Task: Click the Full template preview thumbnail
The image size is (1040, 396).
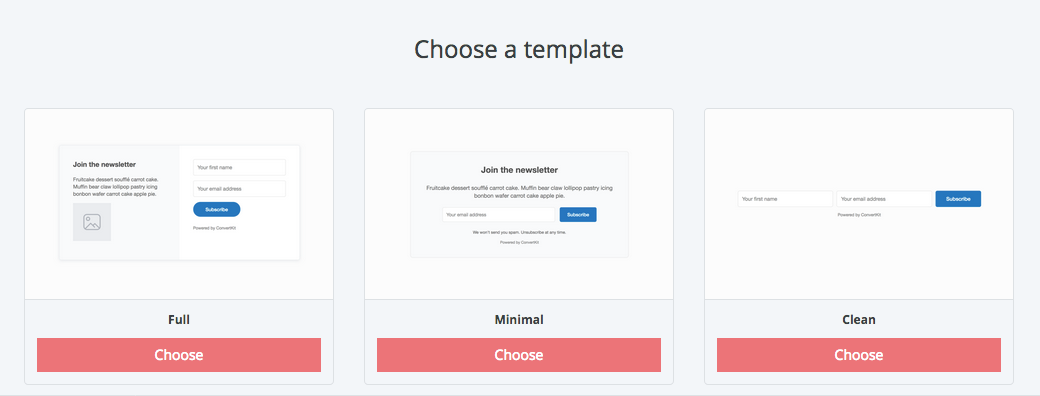Action: click(179, 204)
